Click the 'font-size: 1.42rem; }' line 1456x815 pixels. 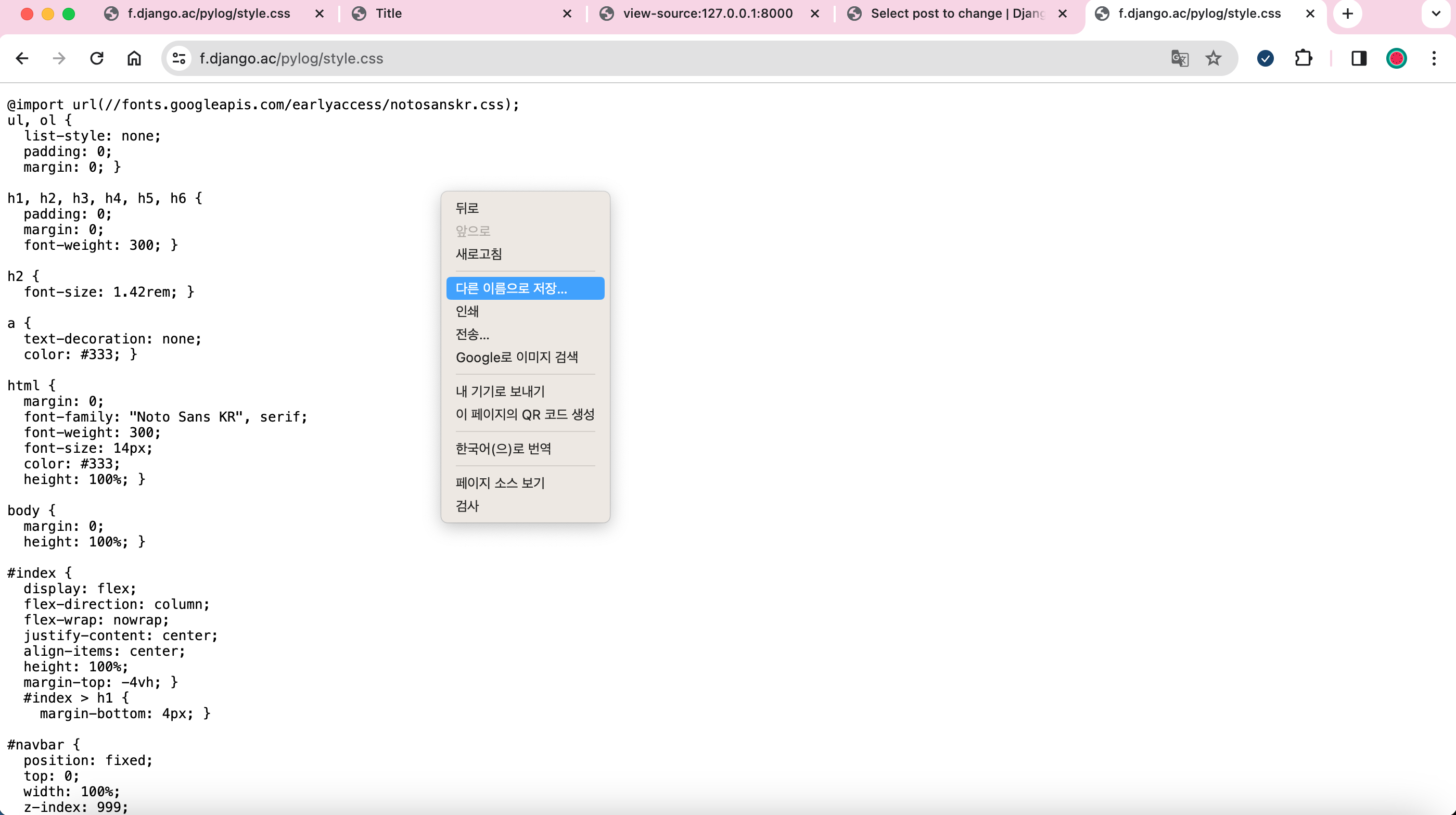point(109,291)
